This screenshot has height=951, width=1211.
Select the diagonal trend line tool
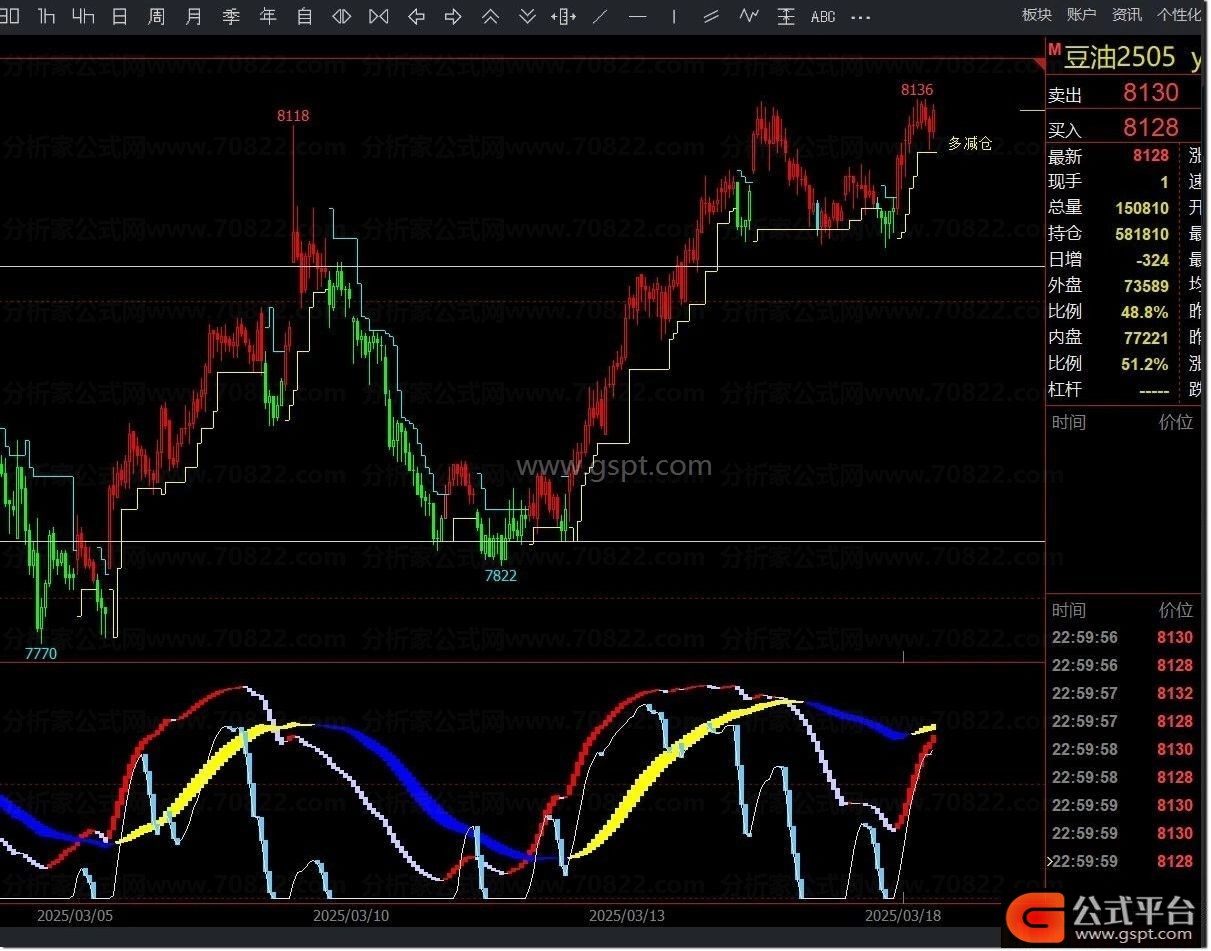pyautogui.click(x=600, y=15)
